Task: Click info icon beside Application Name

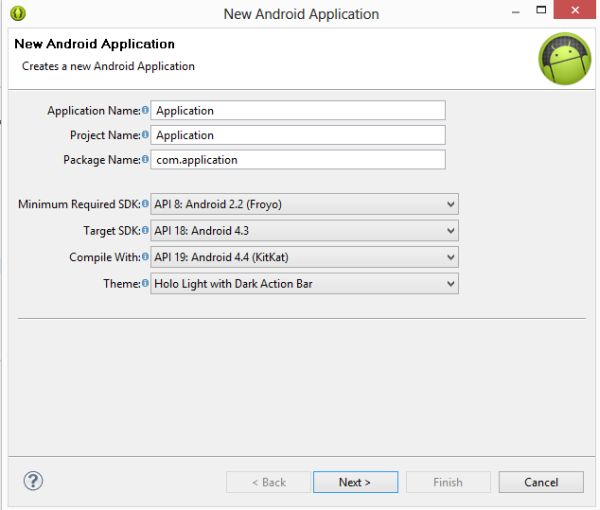Action: (x=145, y=110)
